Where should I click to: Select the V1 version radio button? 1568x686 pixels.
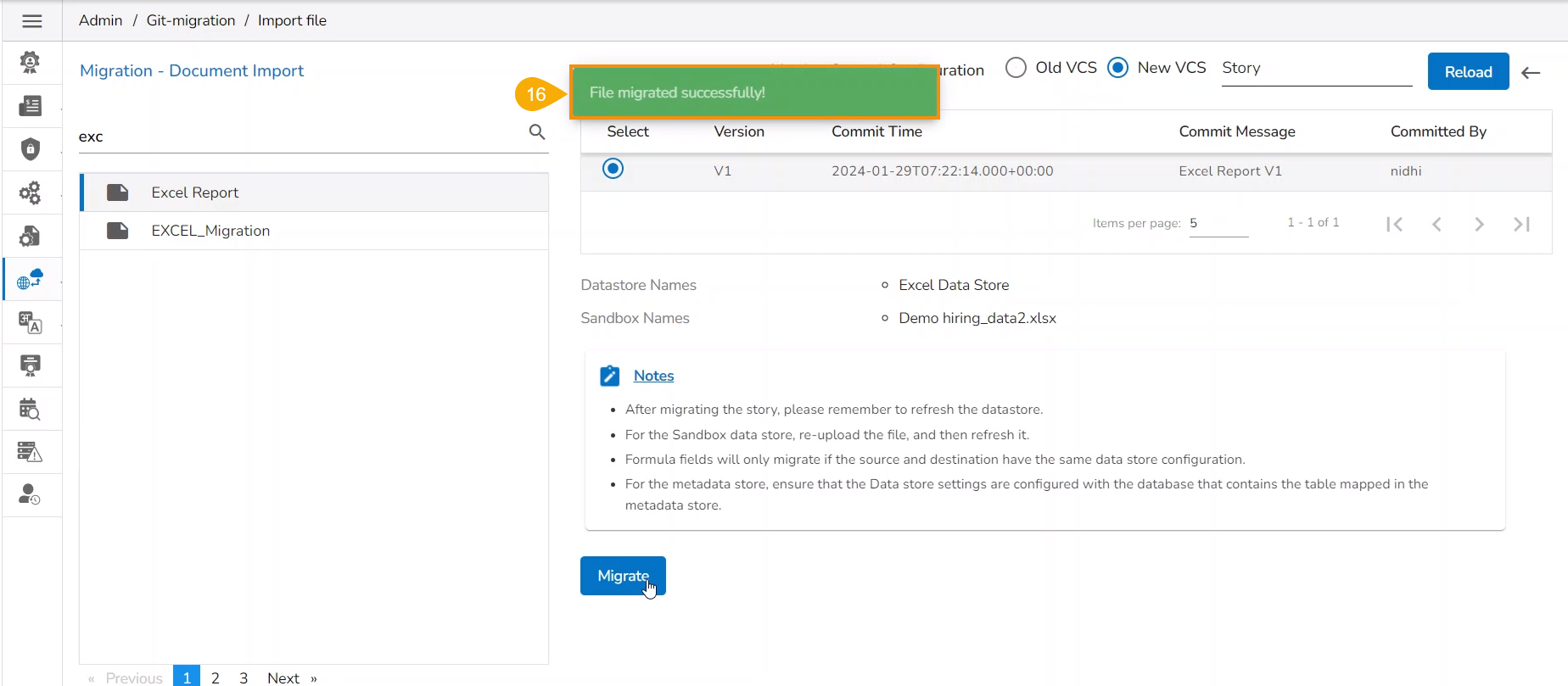[x=613, y=169]
